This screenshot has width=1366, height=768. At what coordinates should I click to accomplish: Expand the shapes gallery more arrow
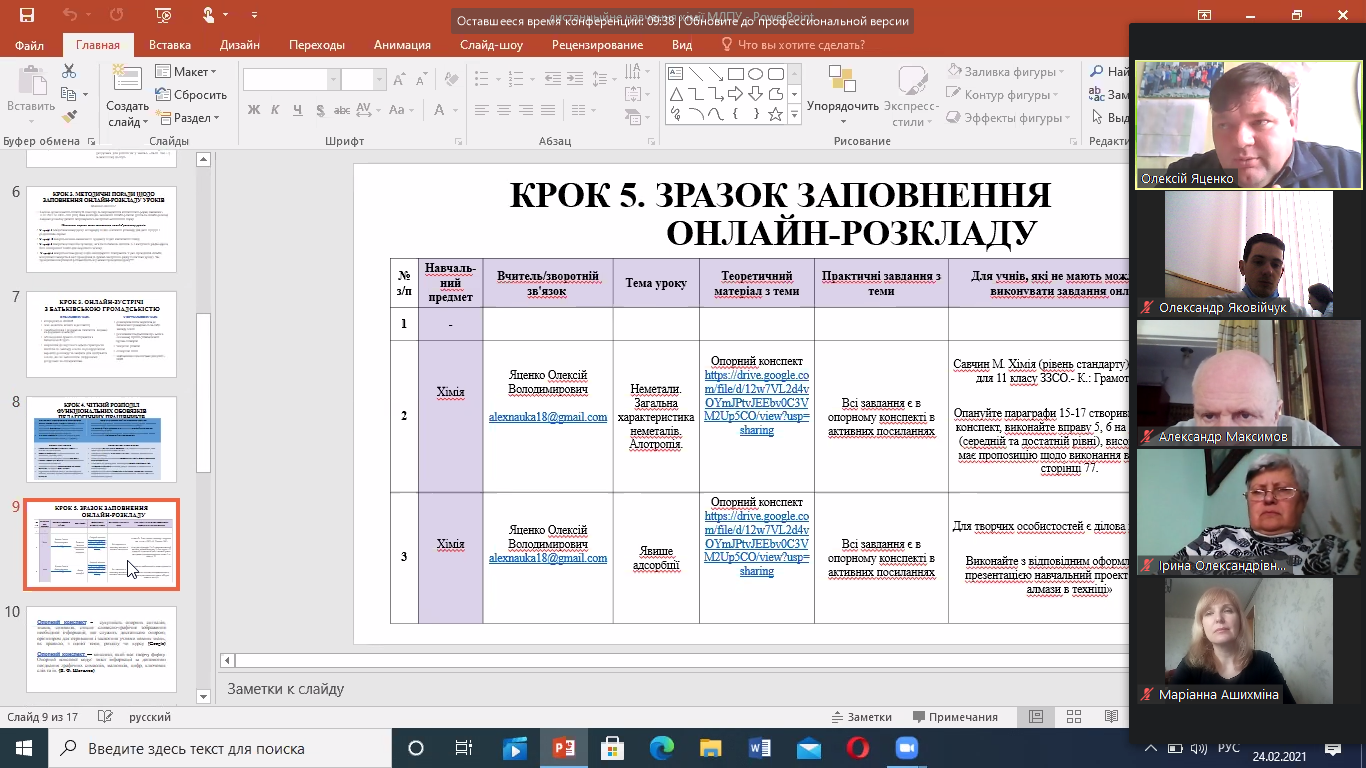[x=795, y=114]
